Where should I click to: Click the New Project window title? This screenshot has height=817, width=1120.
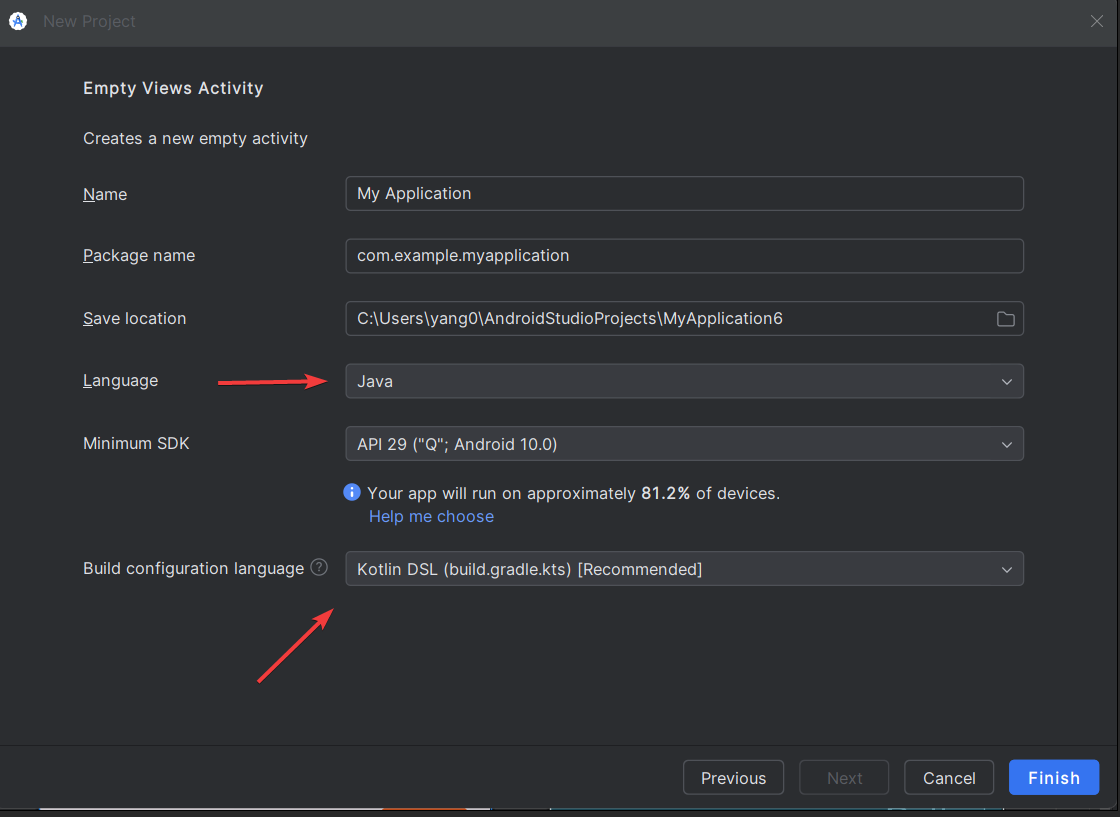tap(89, 21)
